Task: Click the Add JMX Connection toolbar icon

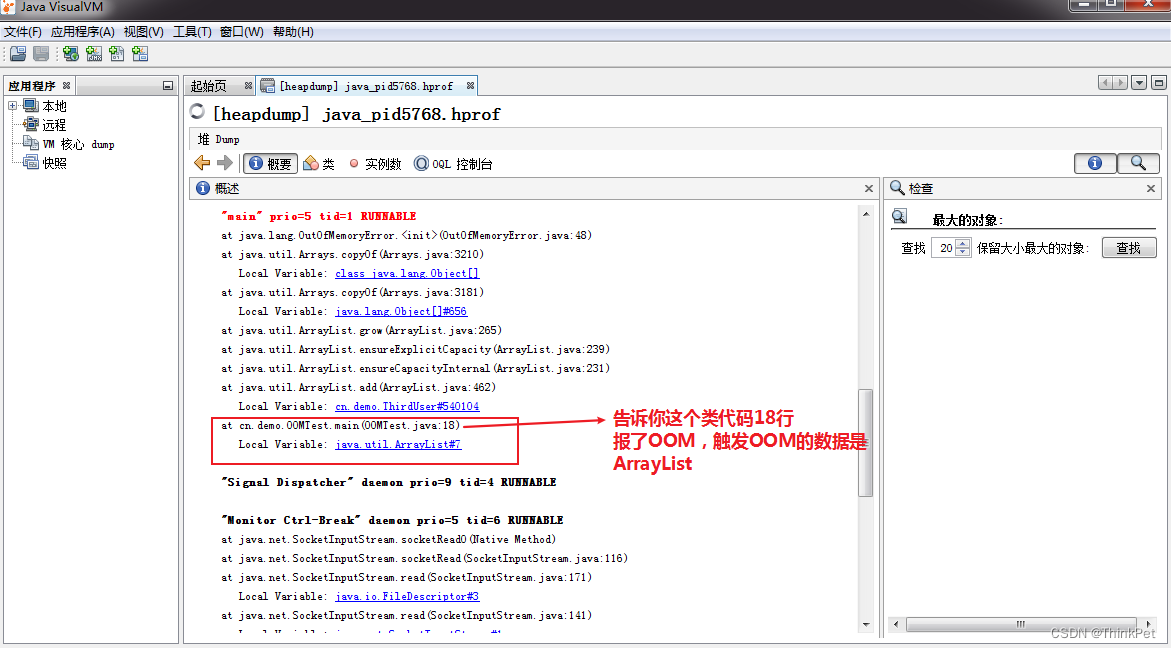Action: point(94,53)
